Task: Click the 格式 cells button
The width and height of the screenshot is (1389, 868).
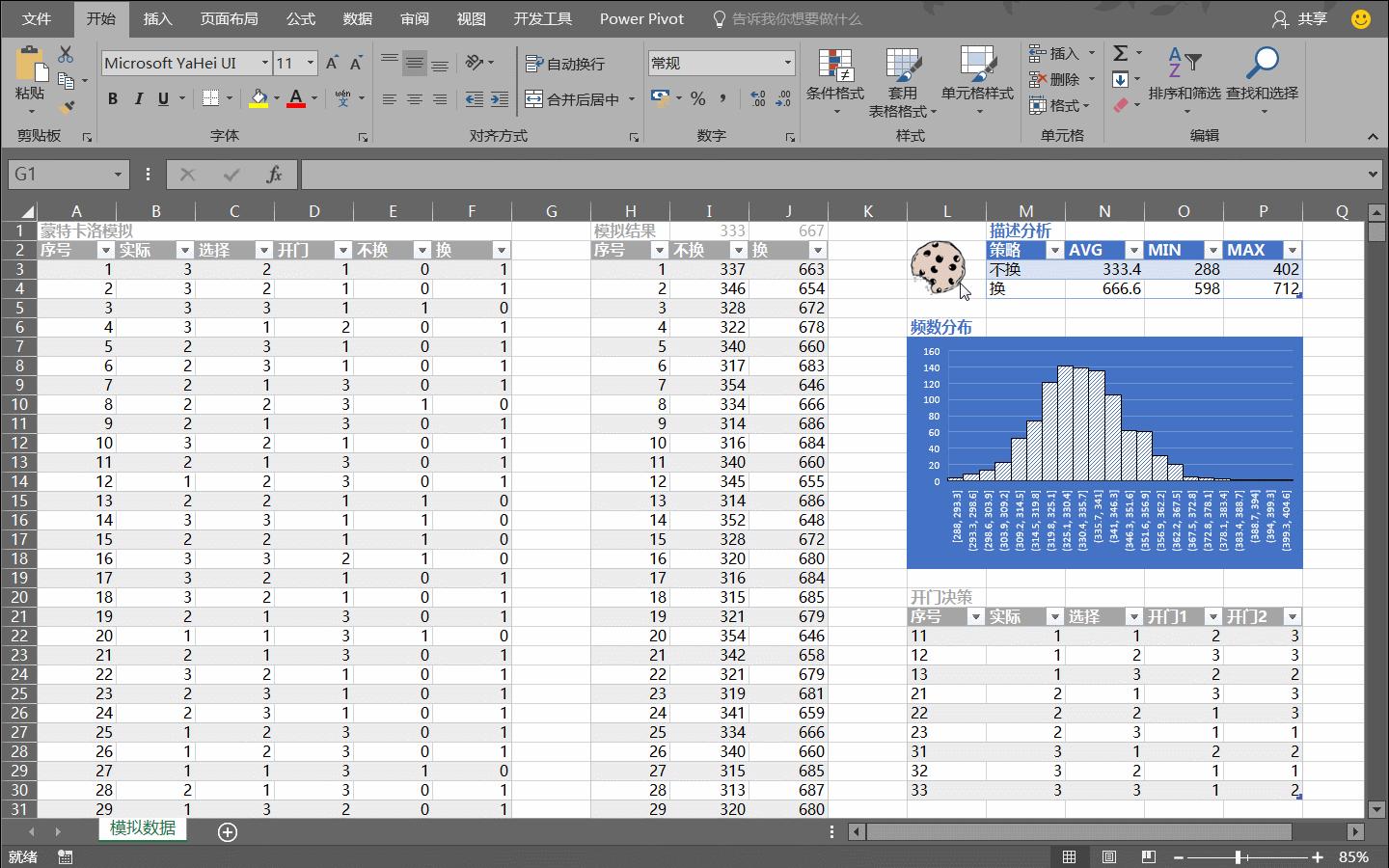Action: click(x=1060, y=106)
